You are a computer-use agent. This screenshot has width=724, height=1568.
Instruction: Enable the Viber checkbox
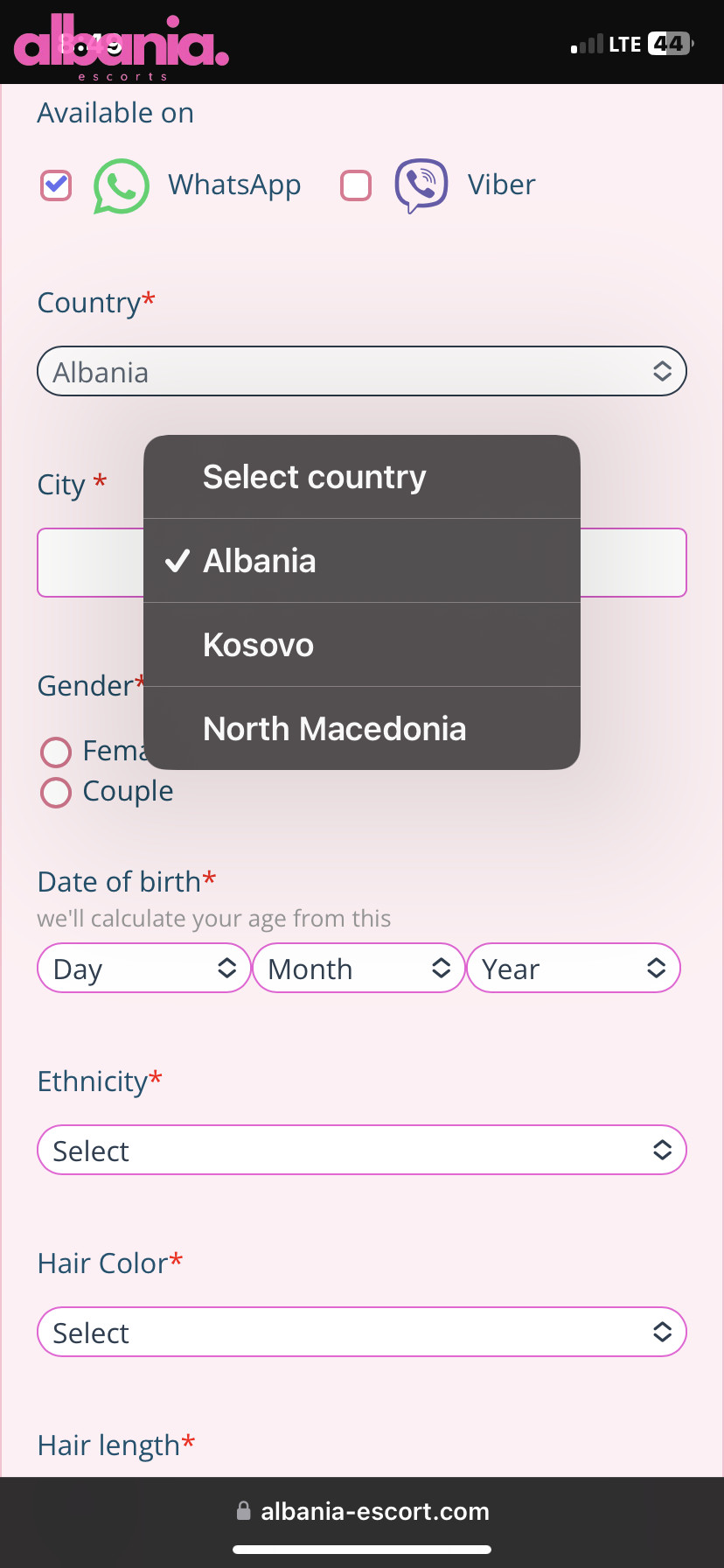coord(356,185)
